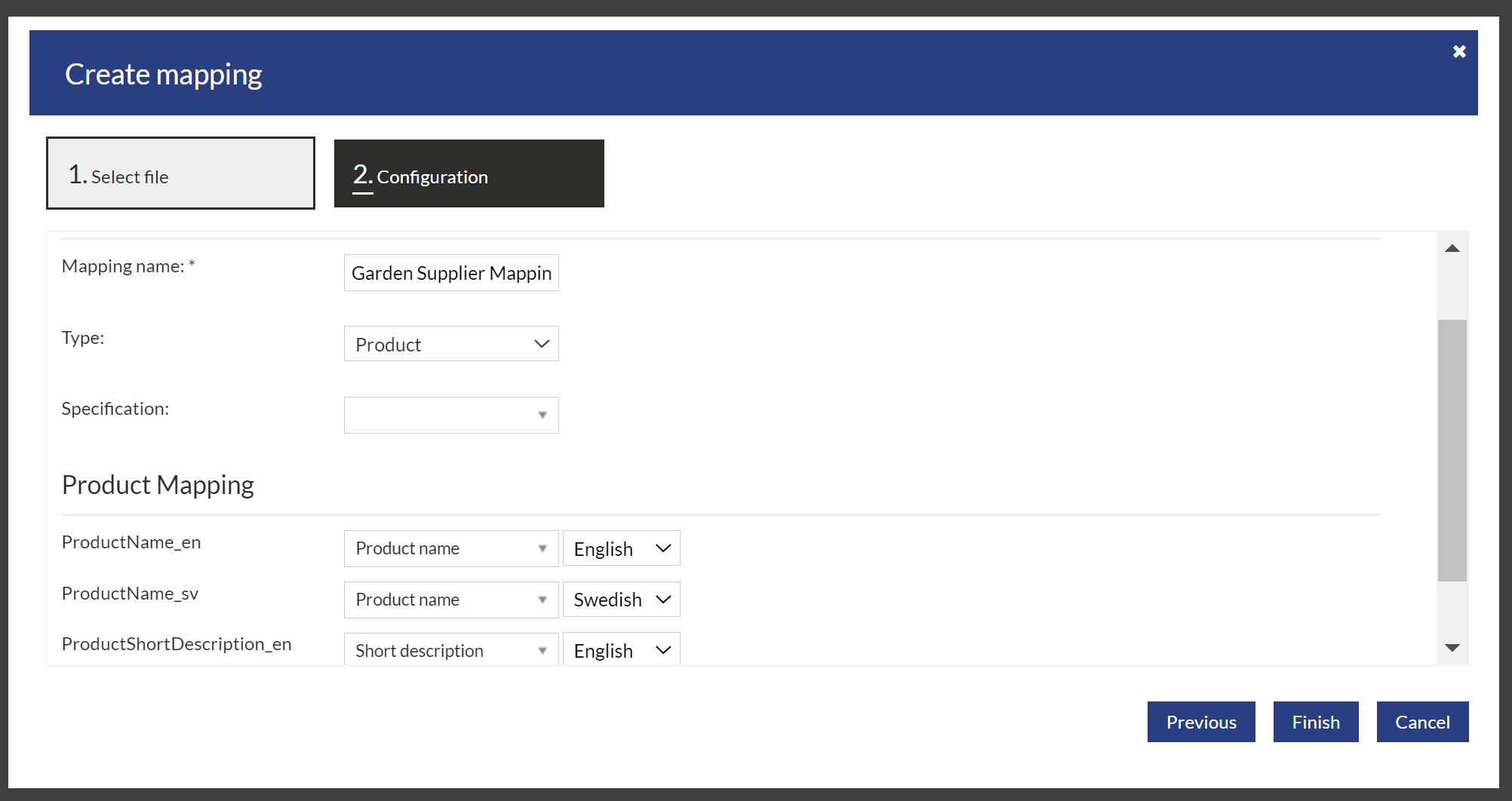1512x801 pixels.
Task: Click the Create mapping title
Action: click(x=164, y=75)
